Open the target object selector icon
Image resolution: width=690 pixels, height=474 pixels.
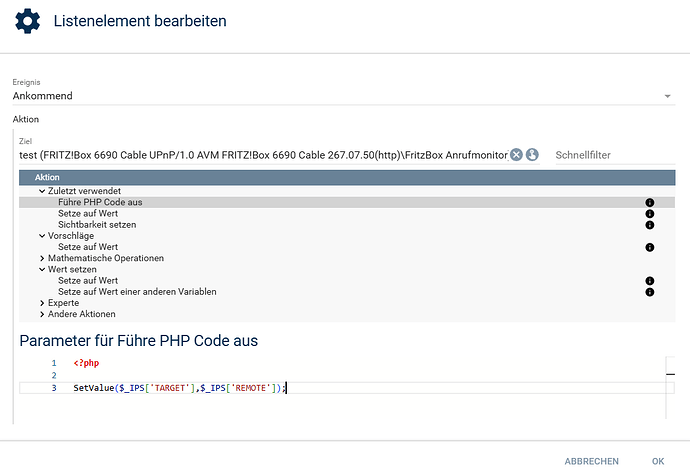(x=532, y=154)
